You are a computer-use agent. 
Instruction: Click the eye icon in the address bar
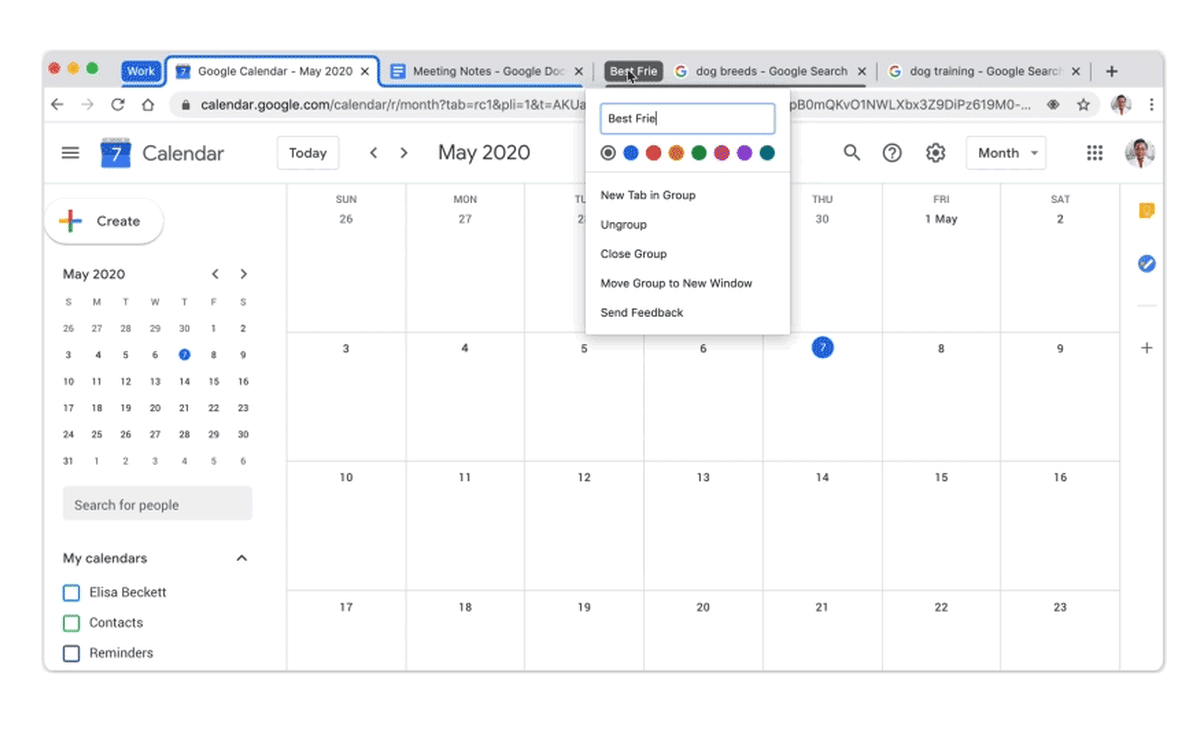tap(1053, 104)
